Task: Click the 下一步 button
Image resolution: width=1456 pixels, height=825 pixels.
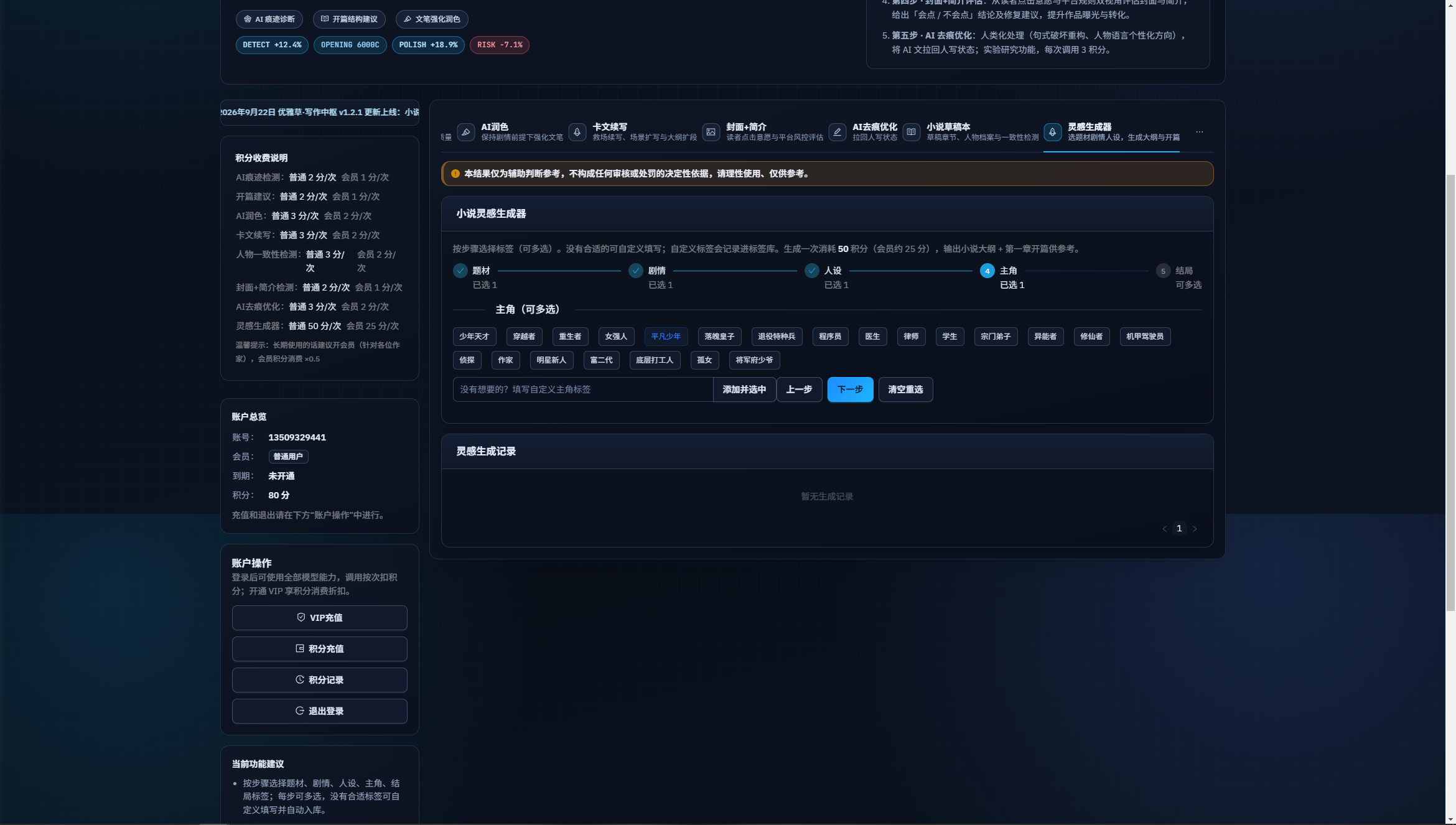Action: (850, 389)
